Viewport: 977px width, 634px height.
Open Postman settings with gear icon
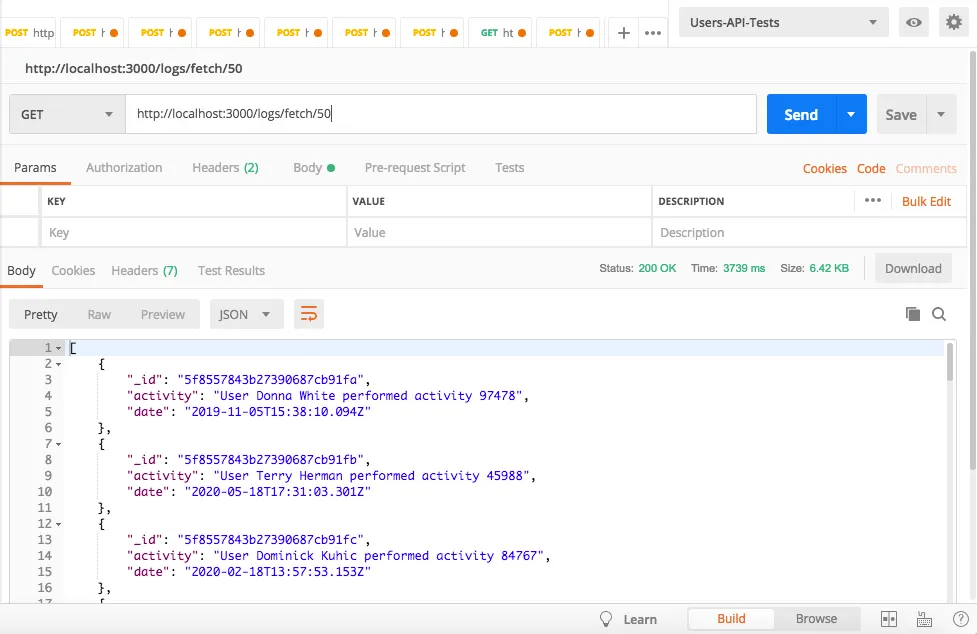[x=955, y=22]
